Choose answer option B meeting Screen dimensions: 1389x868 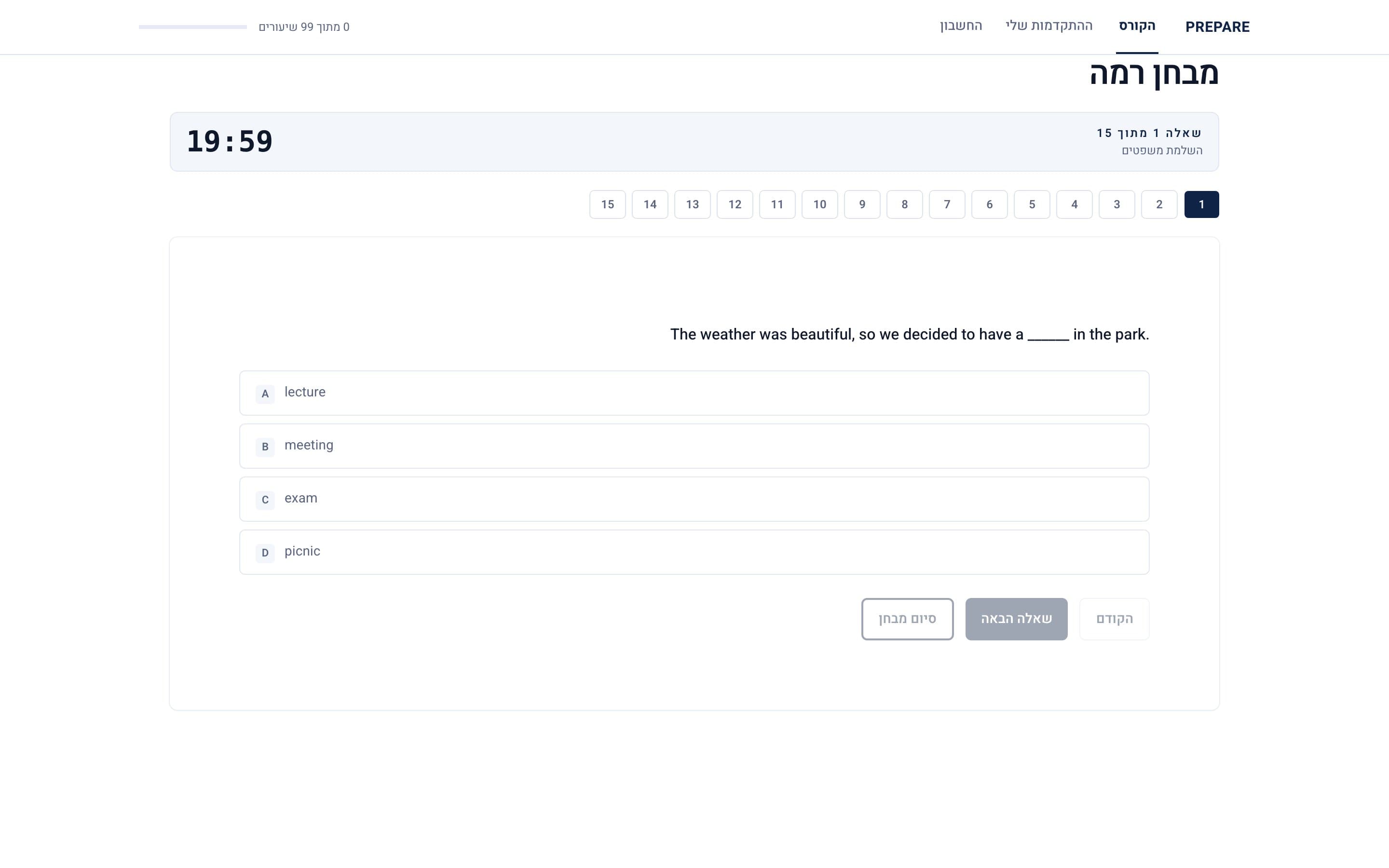[x=694, y=446]
